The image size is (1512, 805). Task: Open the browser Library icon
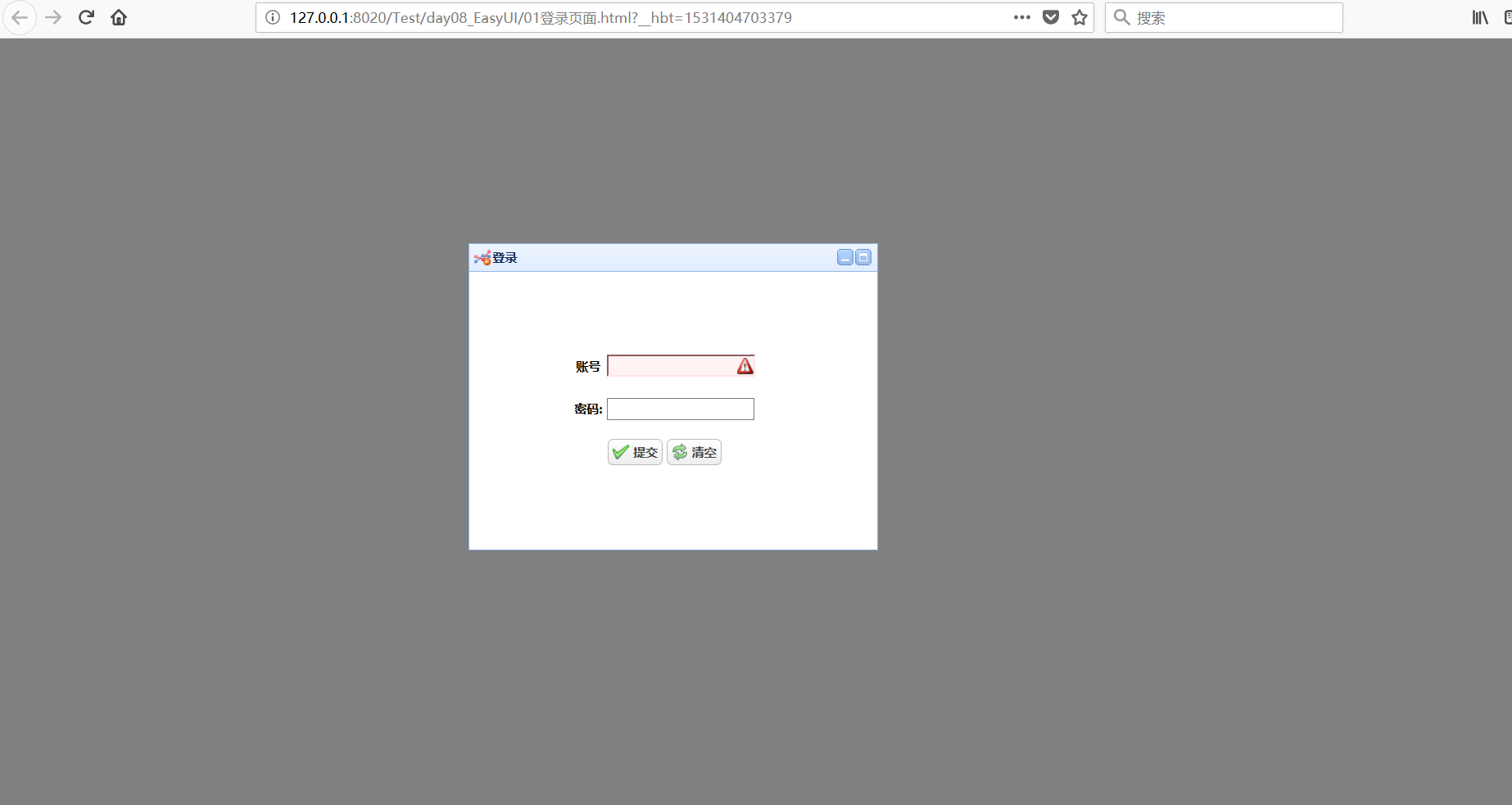[x=1480, y=17]
